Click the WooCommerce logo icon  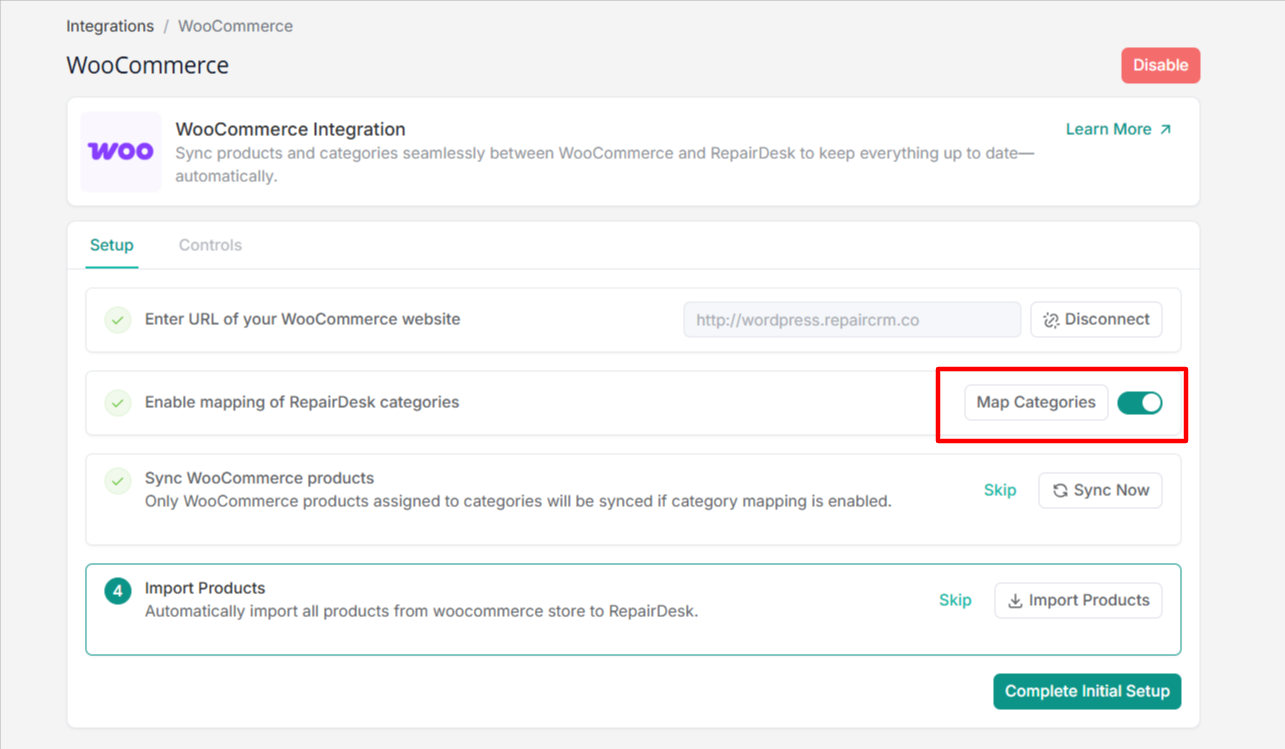tap(121, 152)
